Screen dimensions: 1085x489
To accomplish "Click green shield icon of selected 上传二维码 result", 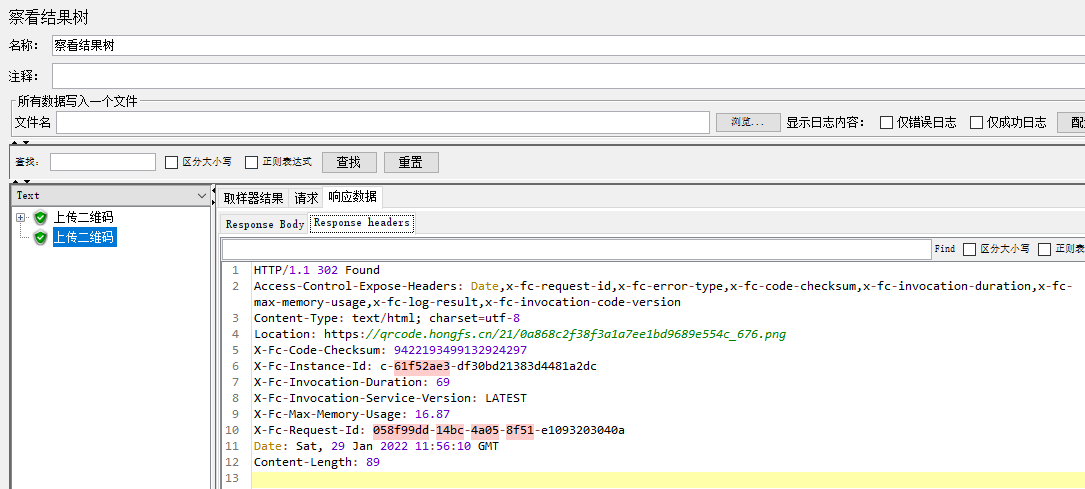I will [x=41, y=237].
